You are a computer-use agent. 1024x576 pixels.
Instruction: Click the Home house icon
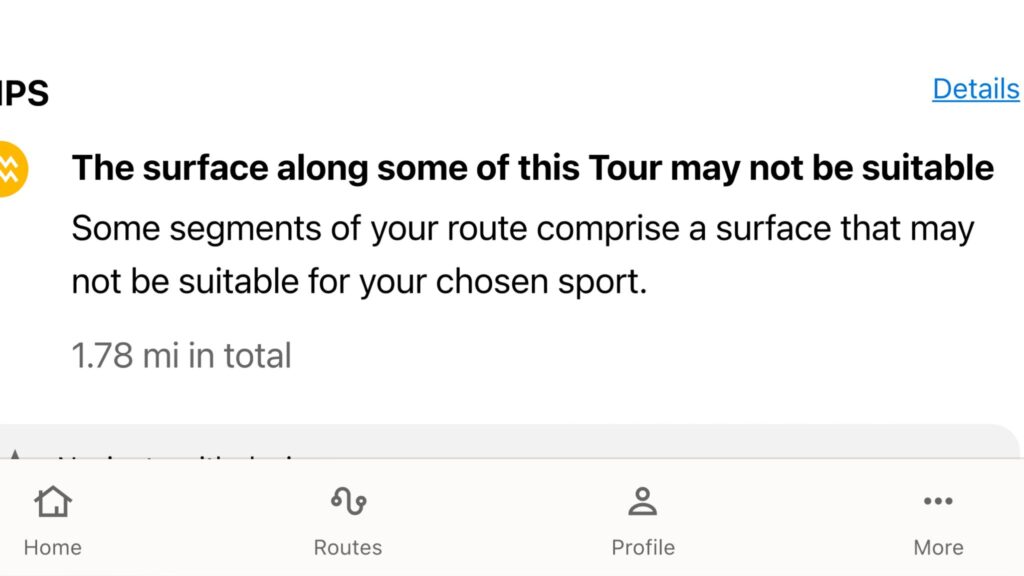coord(53,501)
